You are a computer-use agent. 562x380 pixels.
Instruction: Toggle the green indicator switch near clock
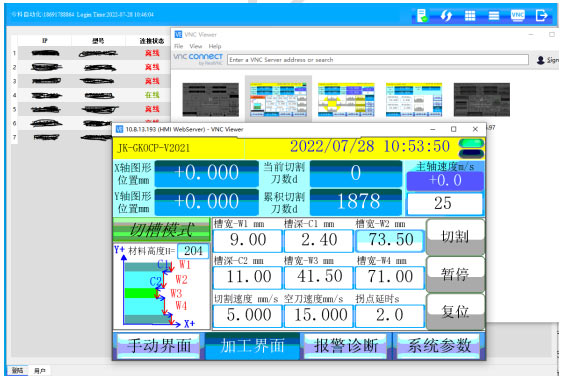pyautogui.click(x=471, y=143)
